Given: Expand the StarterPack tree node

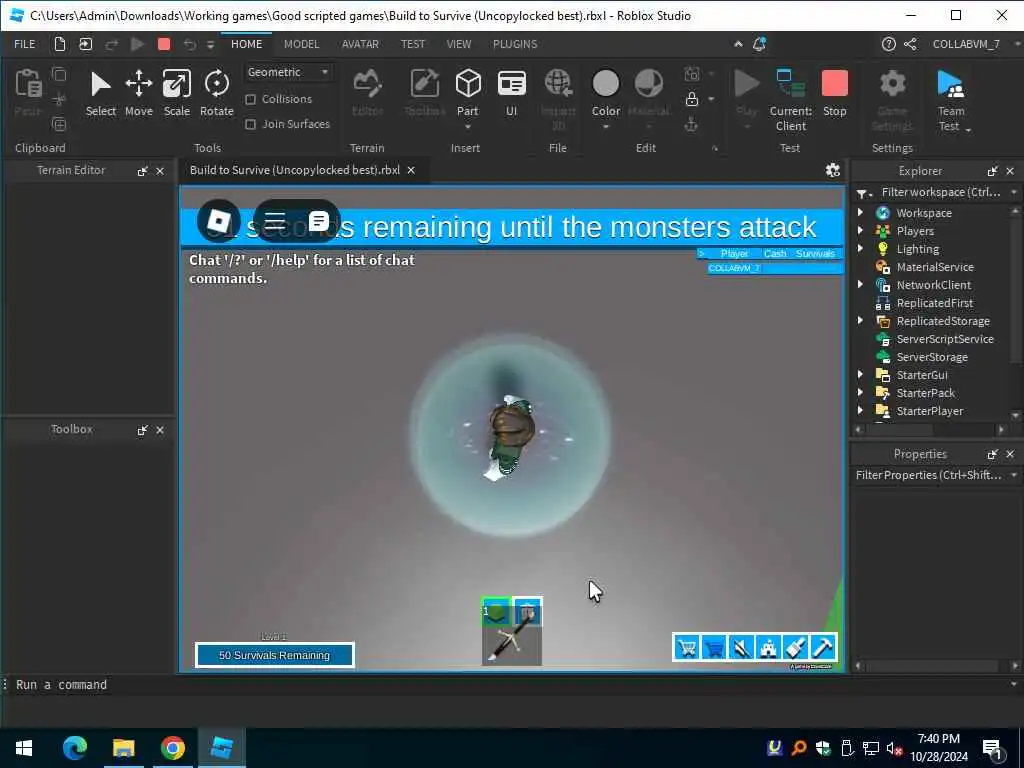Looking at the screenshot, I should [x=860, y=392].
